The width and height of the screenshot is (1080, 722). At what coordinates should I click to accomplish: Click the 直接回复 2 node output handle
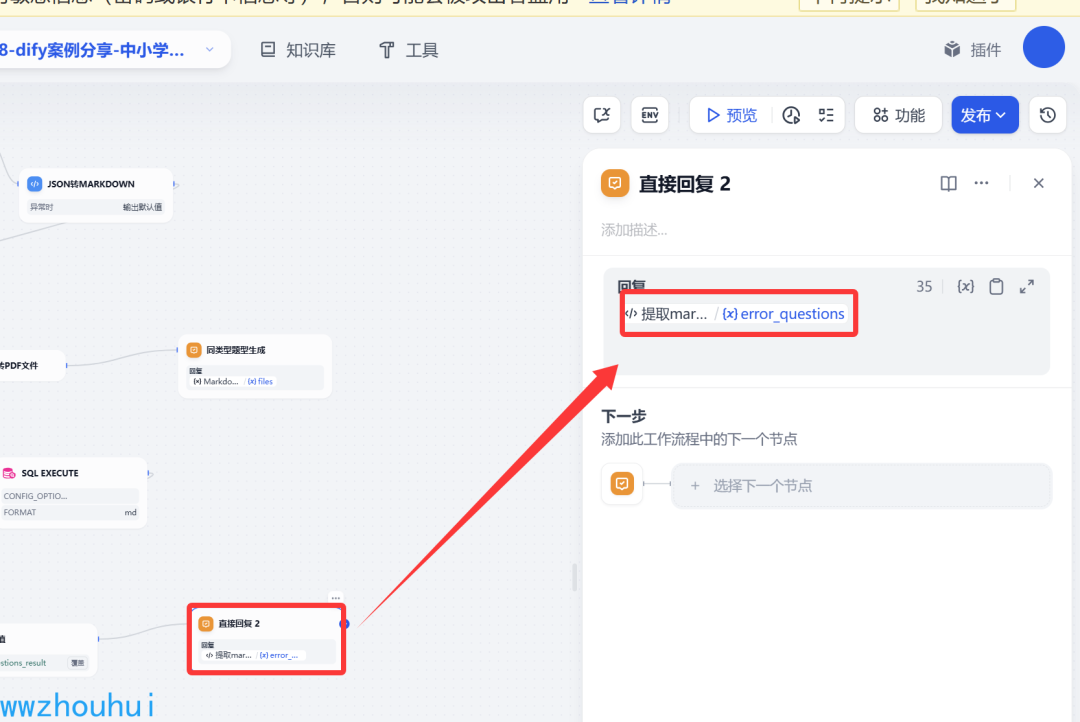click(344, 623)
